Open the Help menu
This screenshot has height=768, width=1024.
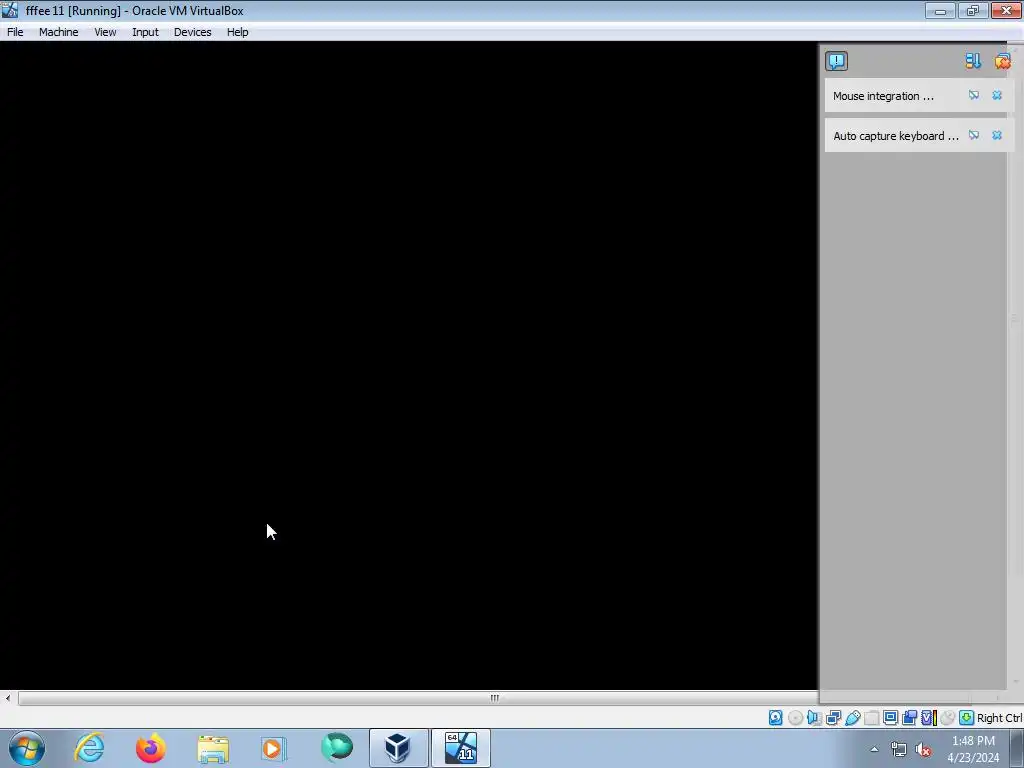coord(237,32)
